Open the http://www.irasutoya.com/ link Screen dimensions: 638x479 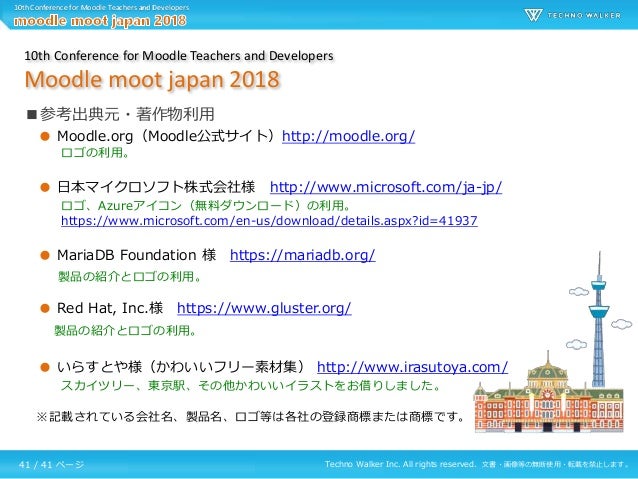(412, 367)
